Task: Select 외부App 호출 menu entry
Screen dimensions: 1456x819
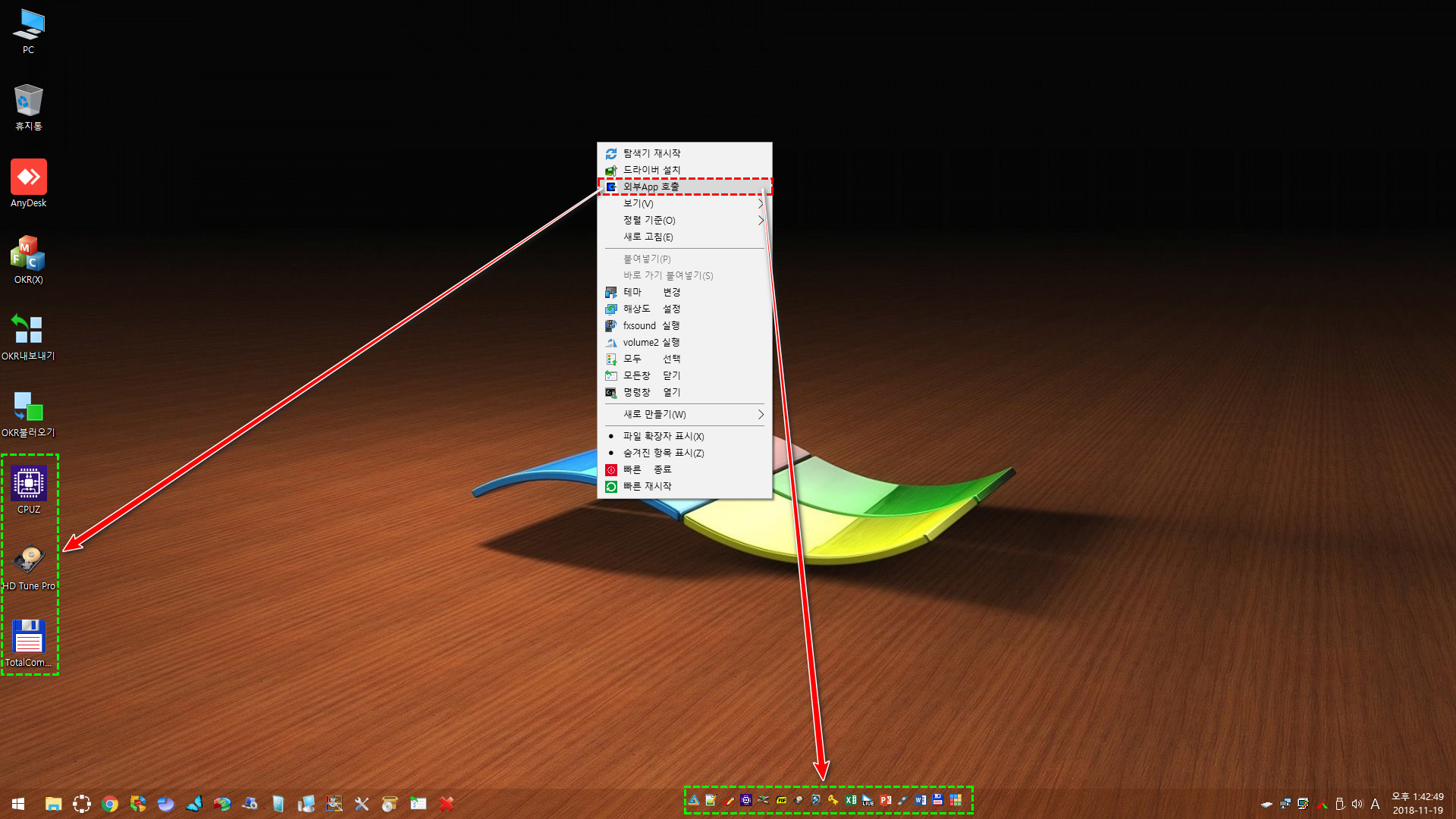Action: [x=685, y=187]
